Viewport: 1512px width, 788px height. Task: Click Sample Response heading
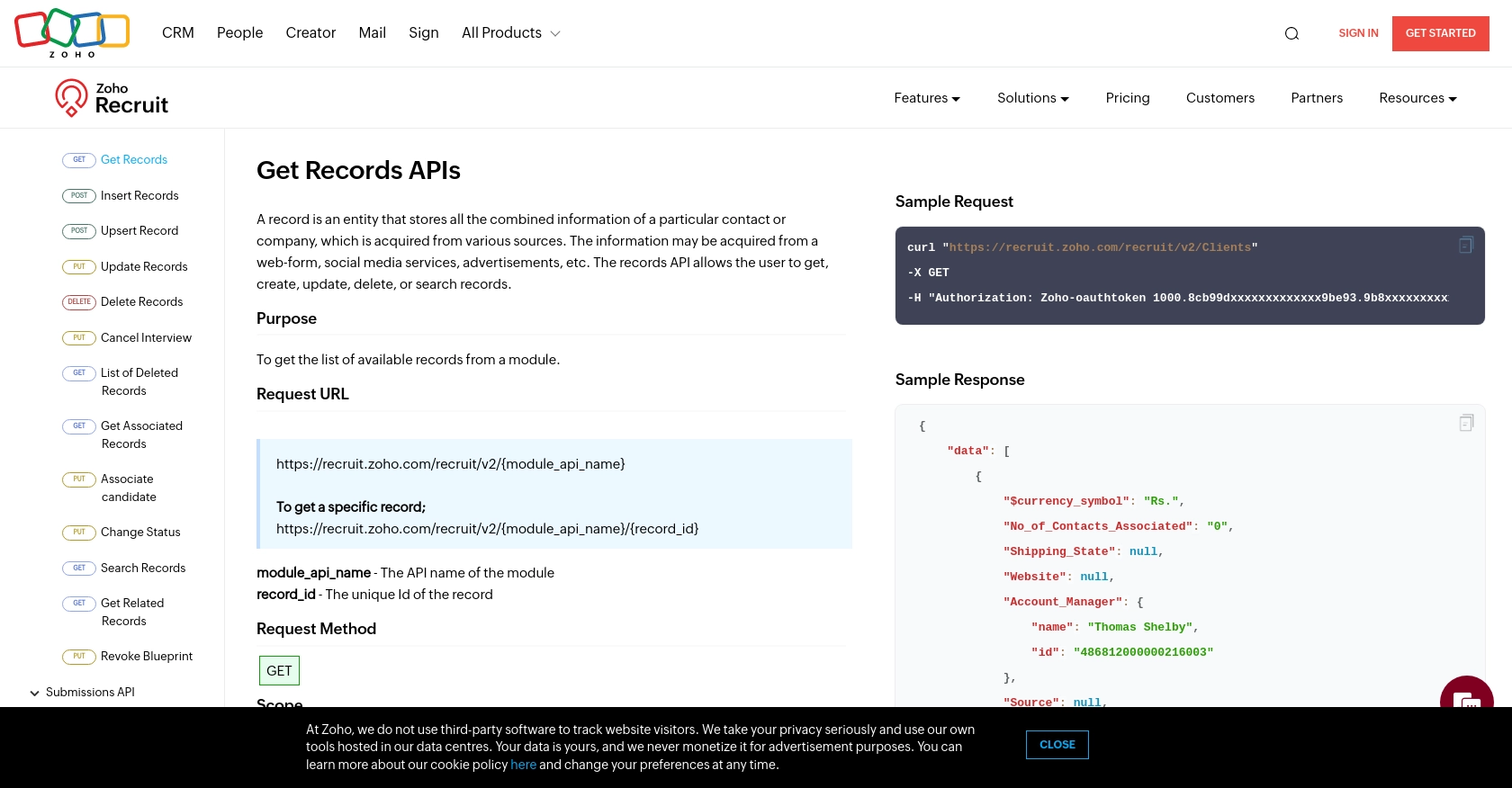(x=959, y=381)
